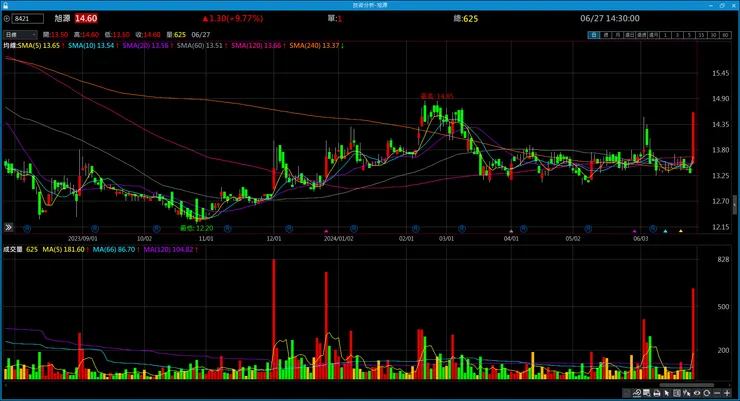Click the crosshair value cursor icon
Screen dimensions: 740x401
tap(687, 393)
